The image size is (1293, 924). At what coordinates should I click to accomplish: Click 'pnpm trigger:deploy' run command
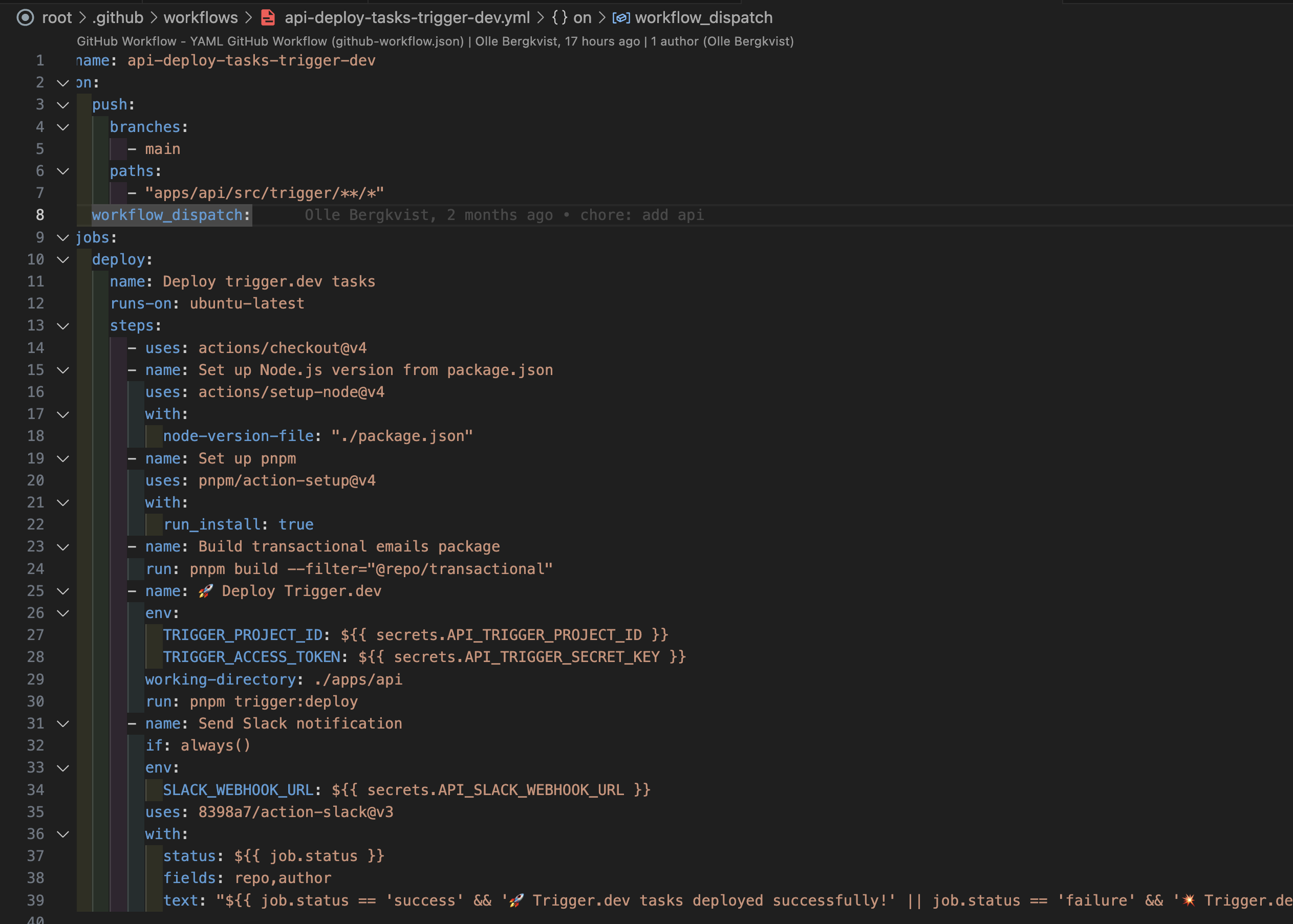pos(273,701)
